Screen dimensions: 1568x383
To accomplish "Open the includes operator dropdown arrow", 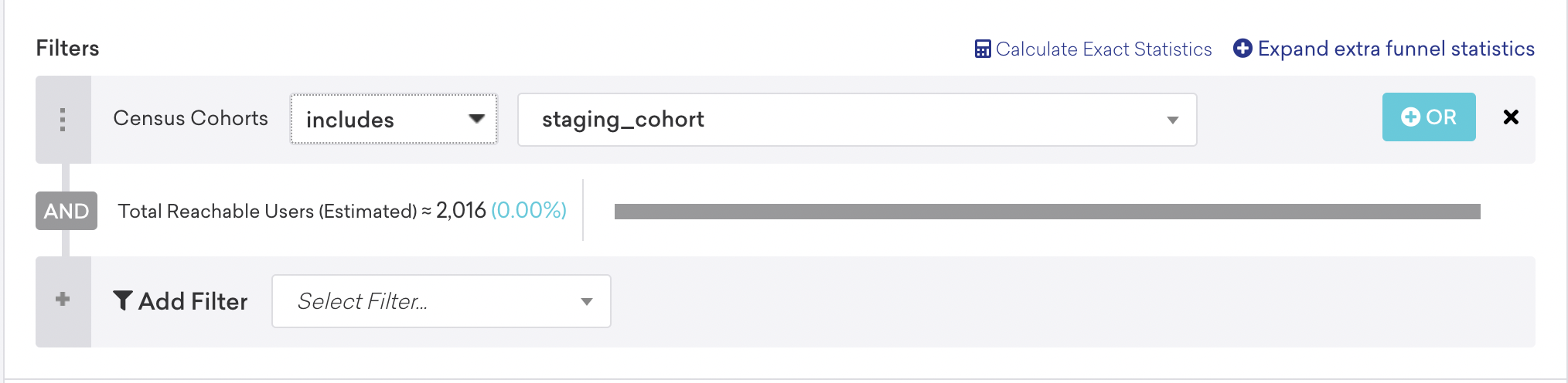I will tap(476, 119).
